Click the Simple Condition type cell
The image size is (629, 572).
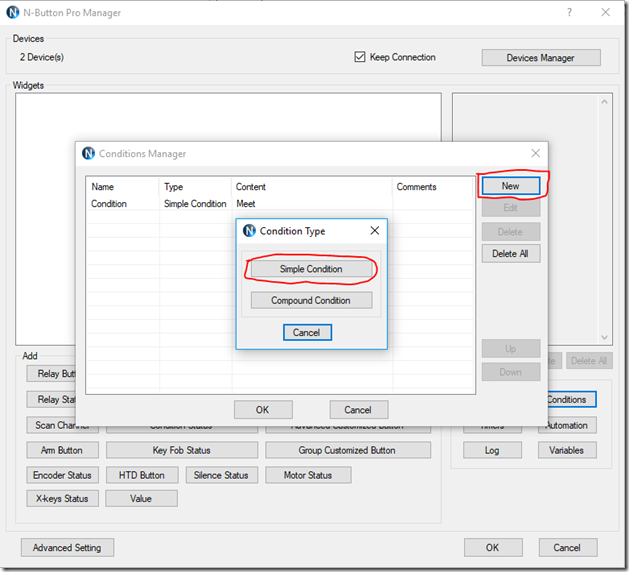tap(195, 204)
